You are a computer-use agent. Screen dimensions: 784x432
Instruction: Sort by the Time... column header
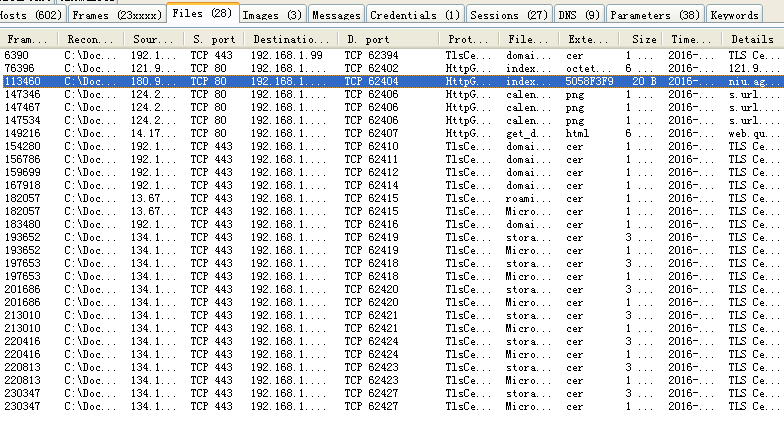[x=692, y=39]
